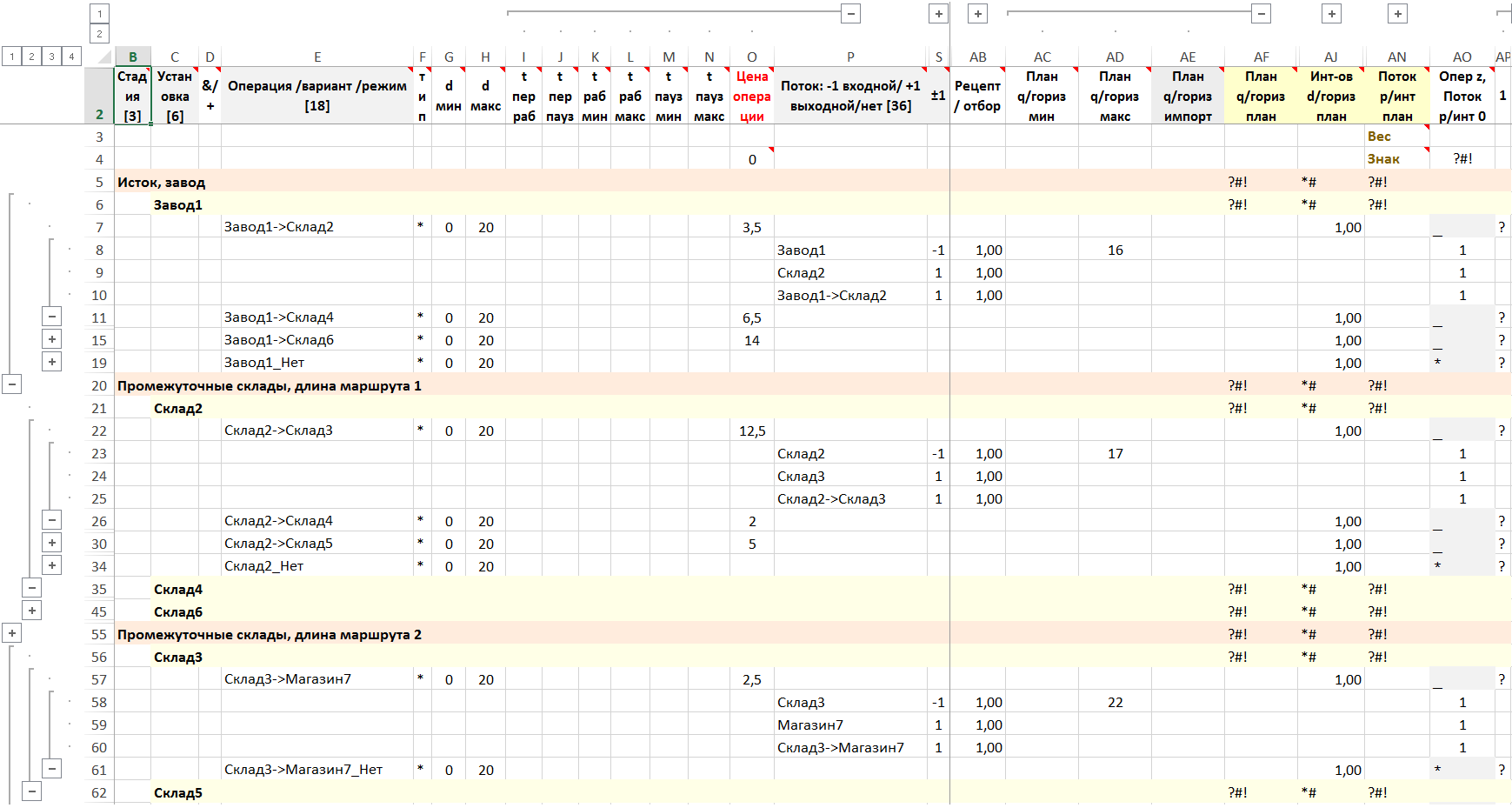Collapse the column group above column P
This screenshot has width=1512, height=808.
point(851,13)
